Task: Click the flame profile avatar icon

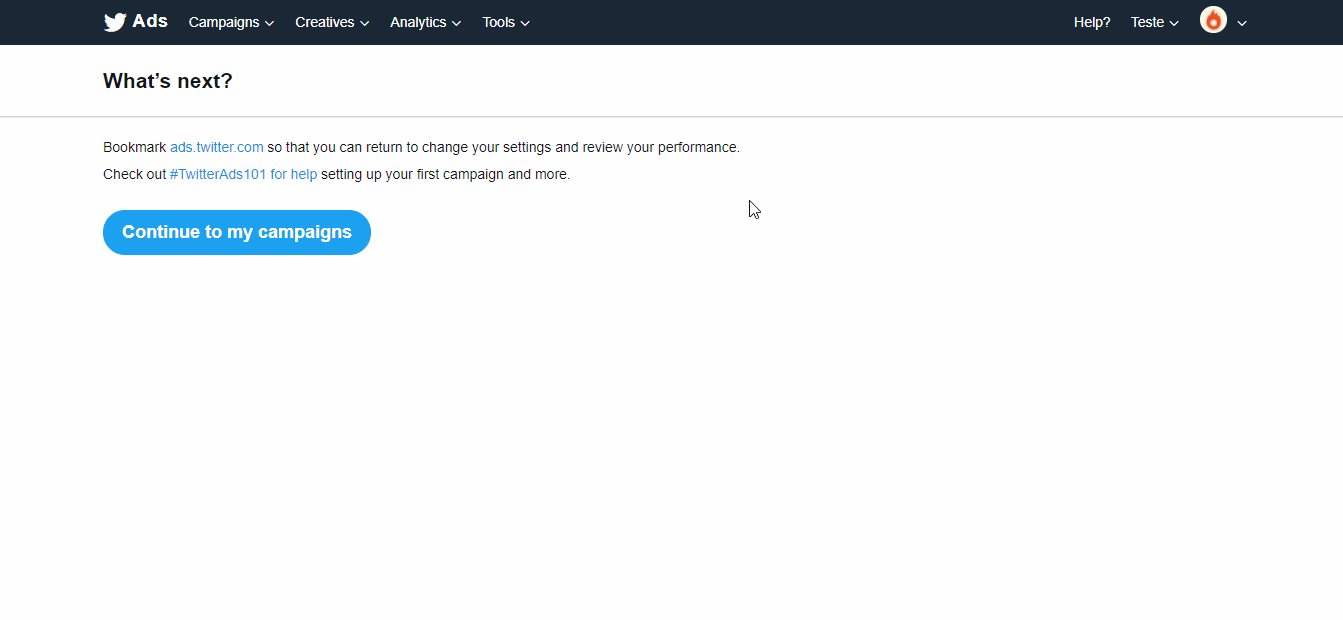Action: point(1213,20)
